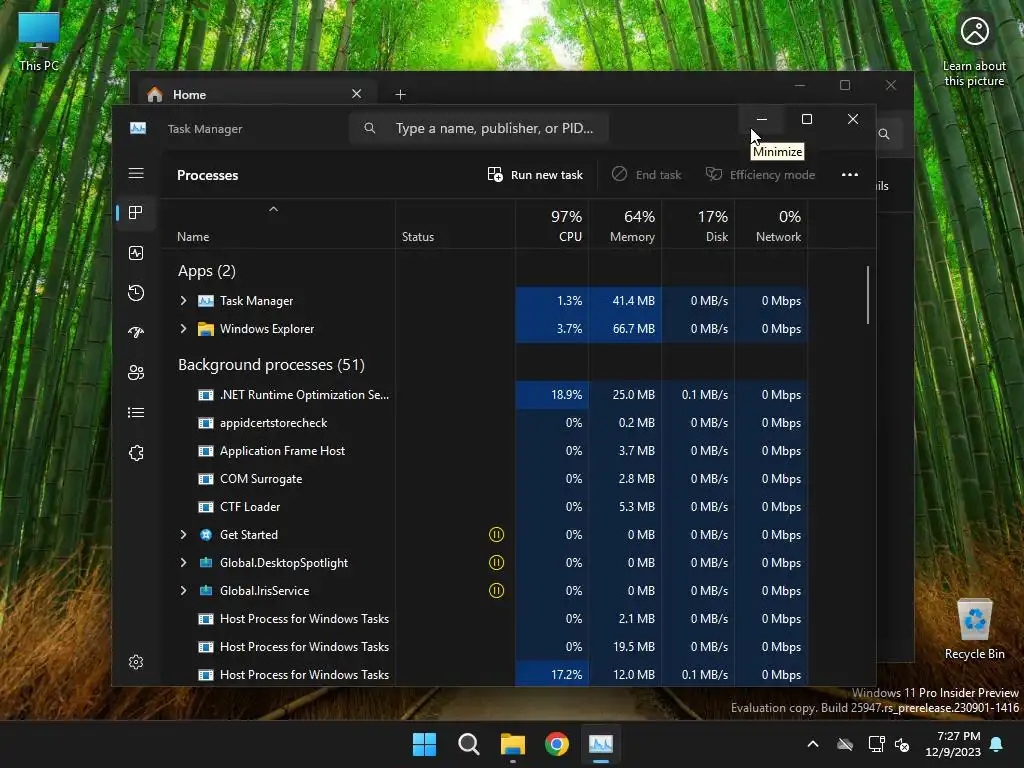Sort by the CPU column header
1024x768 pixels.
point(552,225)
